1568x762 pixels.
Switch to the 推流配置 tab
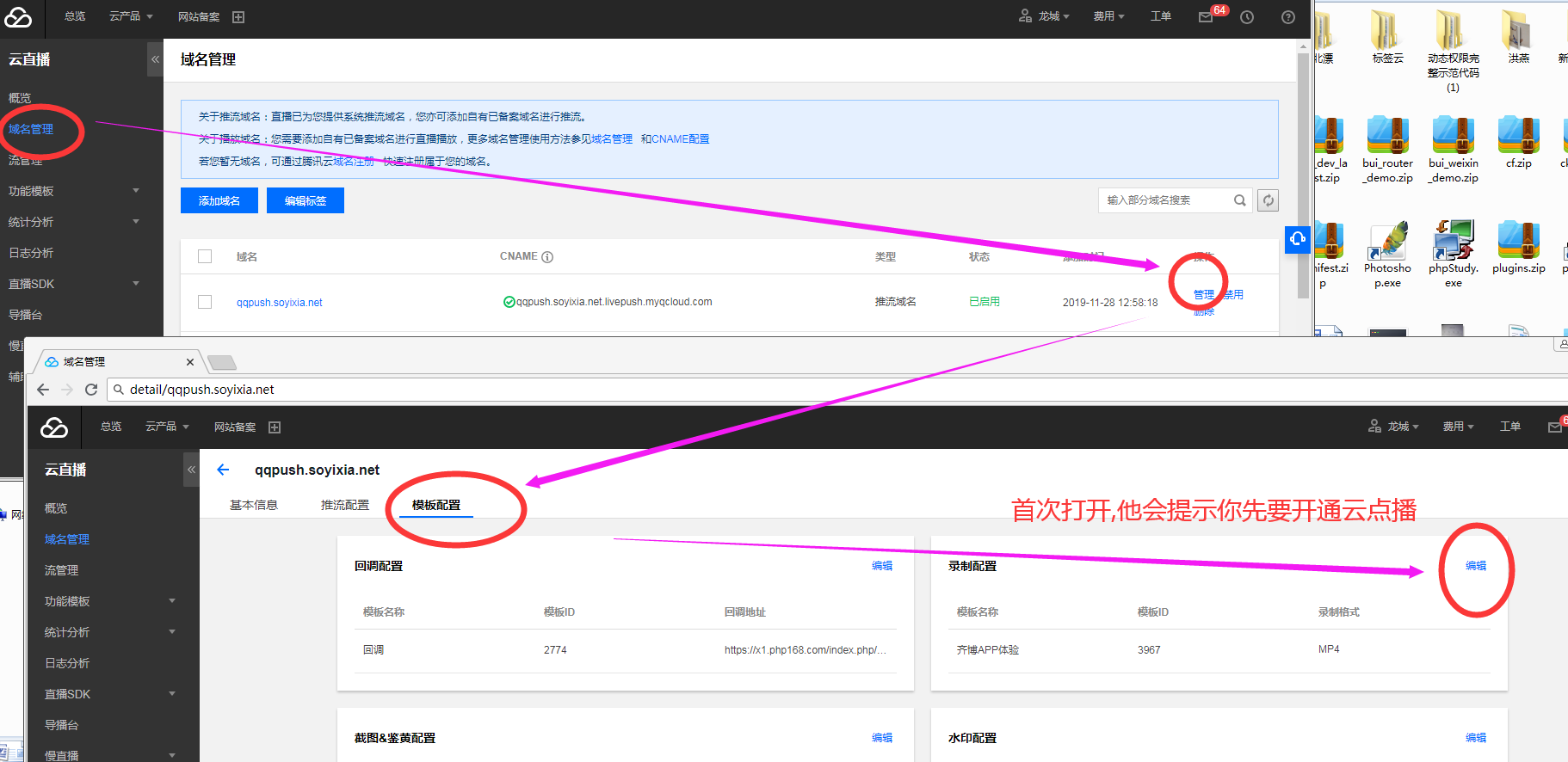coord(344,505)
